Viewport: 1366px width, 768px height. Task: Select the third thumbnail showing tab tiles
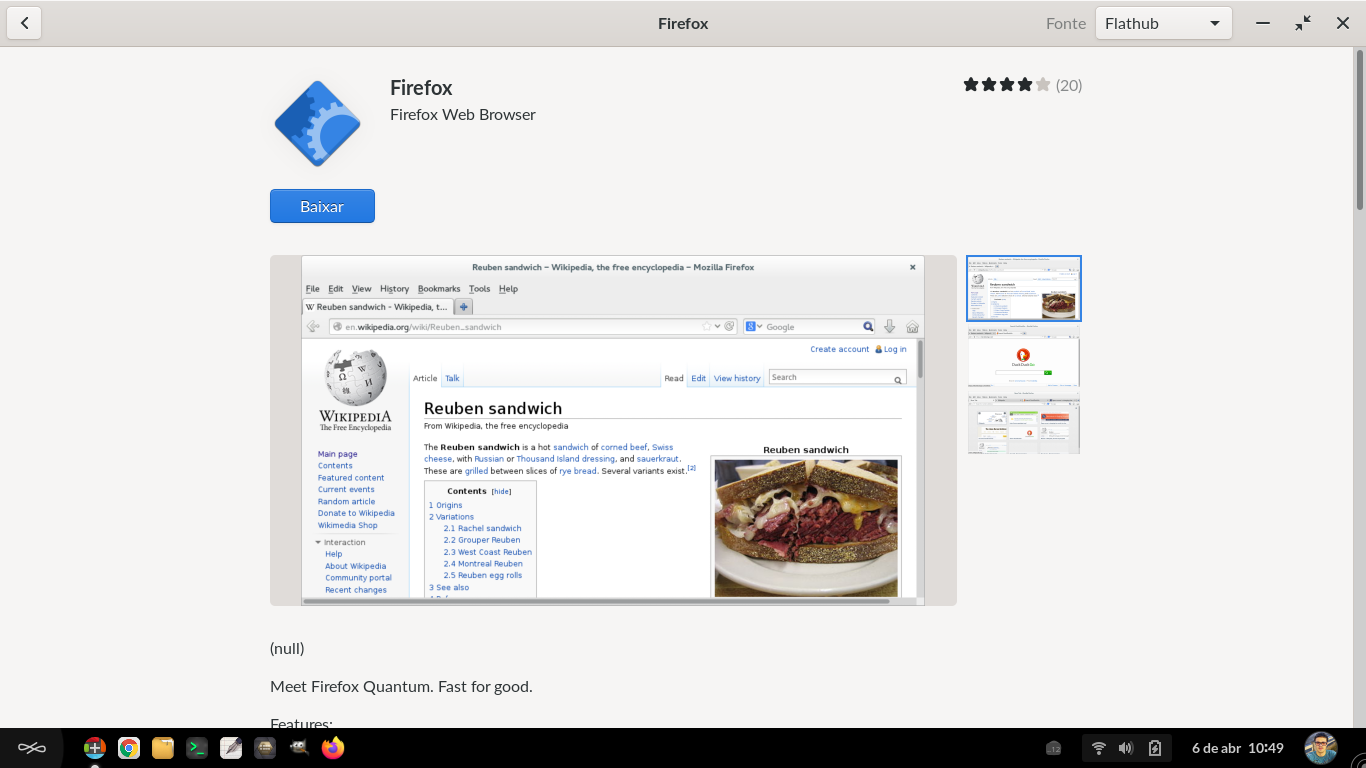[1024, 422]
